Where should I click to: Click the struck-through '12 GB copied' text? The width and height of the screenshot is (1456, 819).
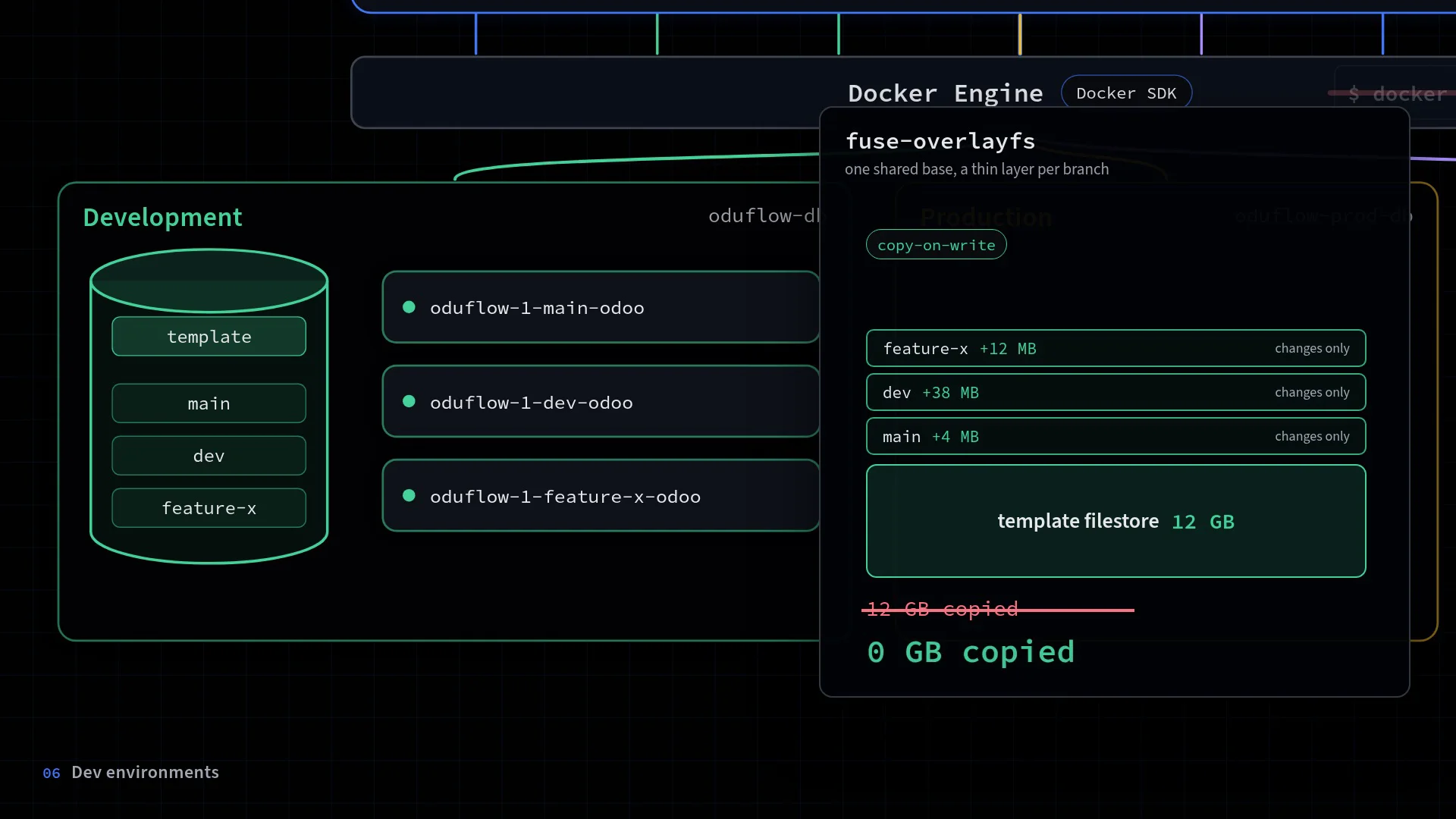[943, 609]
